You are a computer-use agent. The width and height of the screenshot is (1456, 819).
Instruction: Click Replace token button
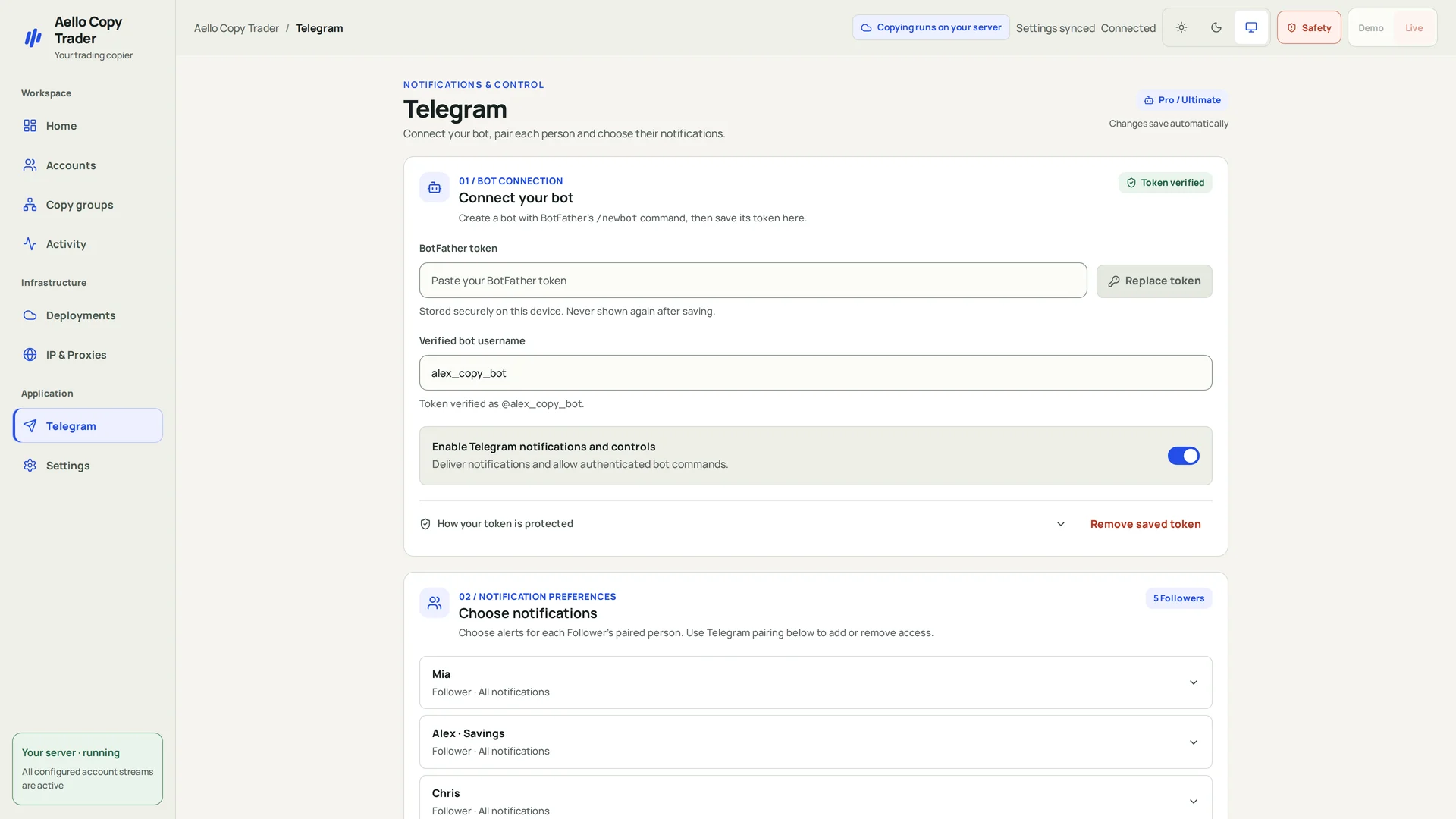pos(1153,281)
